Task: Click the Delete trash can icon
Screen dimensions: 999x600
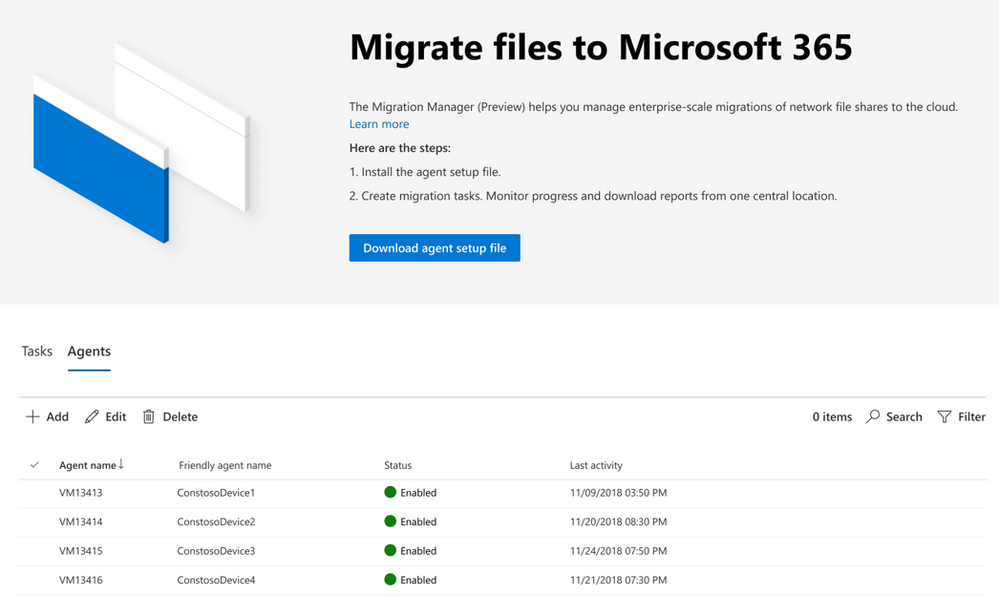Action: coord(149,417)
